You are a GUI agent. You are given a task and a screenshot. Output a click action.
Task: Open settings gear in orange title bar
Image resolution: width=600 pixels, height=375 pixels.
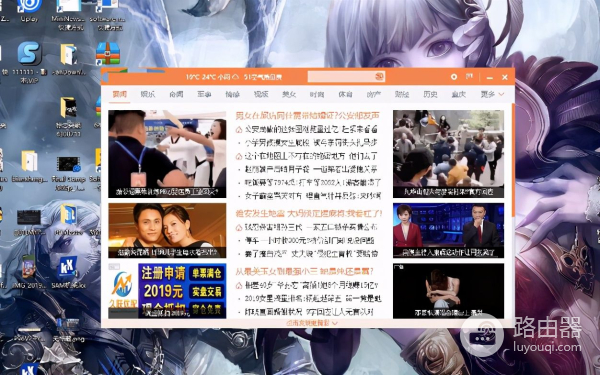453,77
